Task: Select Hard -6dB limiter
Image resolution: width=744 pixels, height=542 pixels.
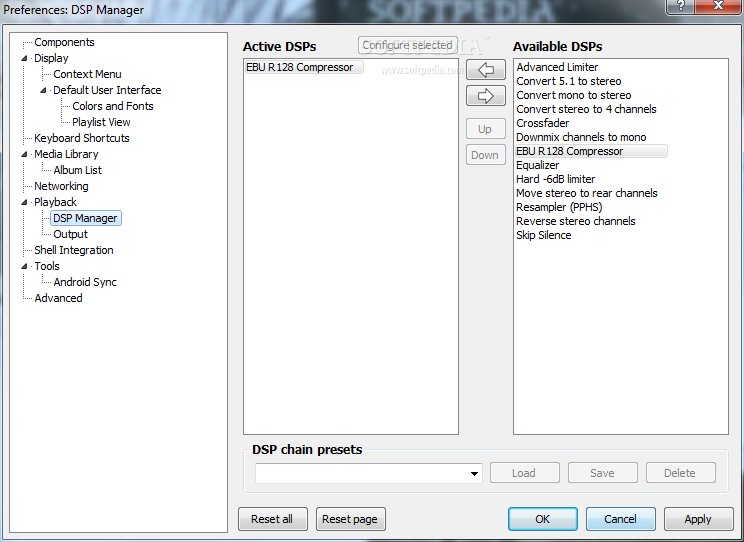Action: (555, 179)
